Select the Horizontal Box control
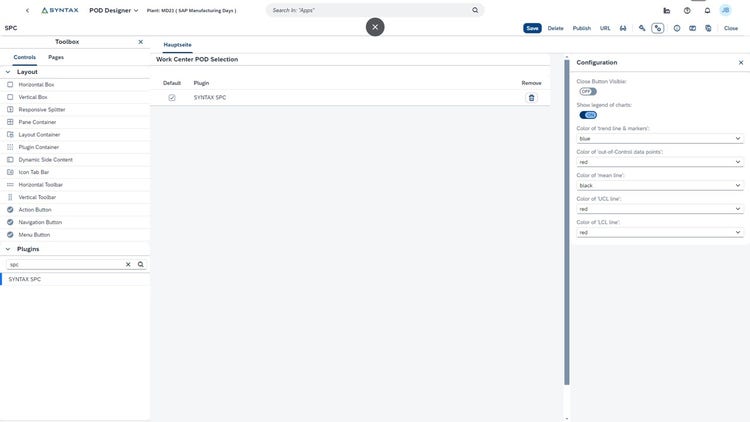The image size is (750, 422). pos(75,85)
